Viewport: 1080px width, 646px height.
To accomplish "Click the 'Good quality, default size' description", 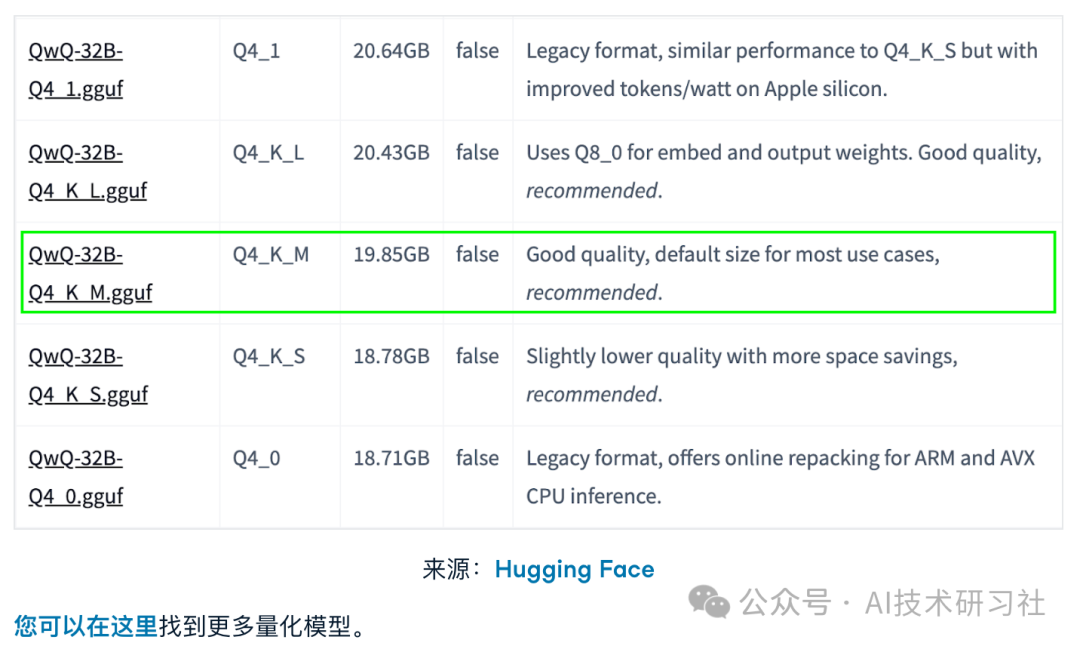I will pyautogui.click(x=732, y=255).
